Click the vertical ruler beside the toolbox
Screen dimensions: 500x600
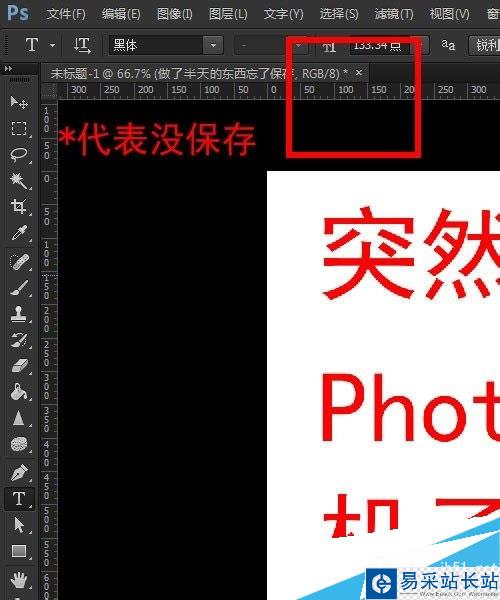49,350
